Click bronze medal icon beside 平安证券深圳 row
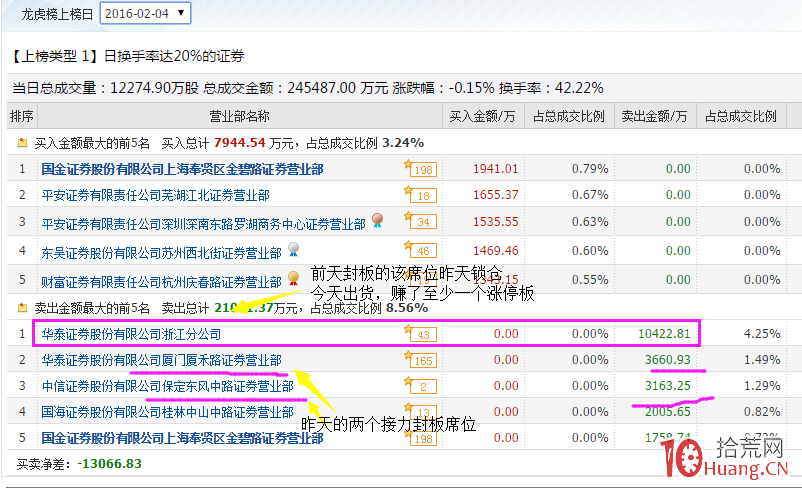Viewport: 802px width, 488px height. tap(377, 220)
